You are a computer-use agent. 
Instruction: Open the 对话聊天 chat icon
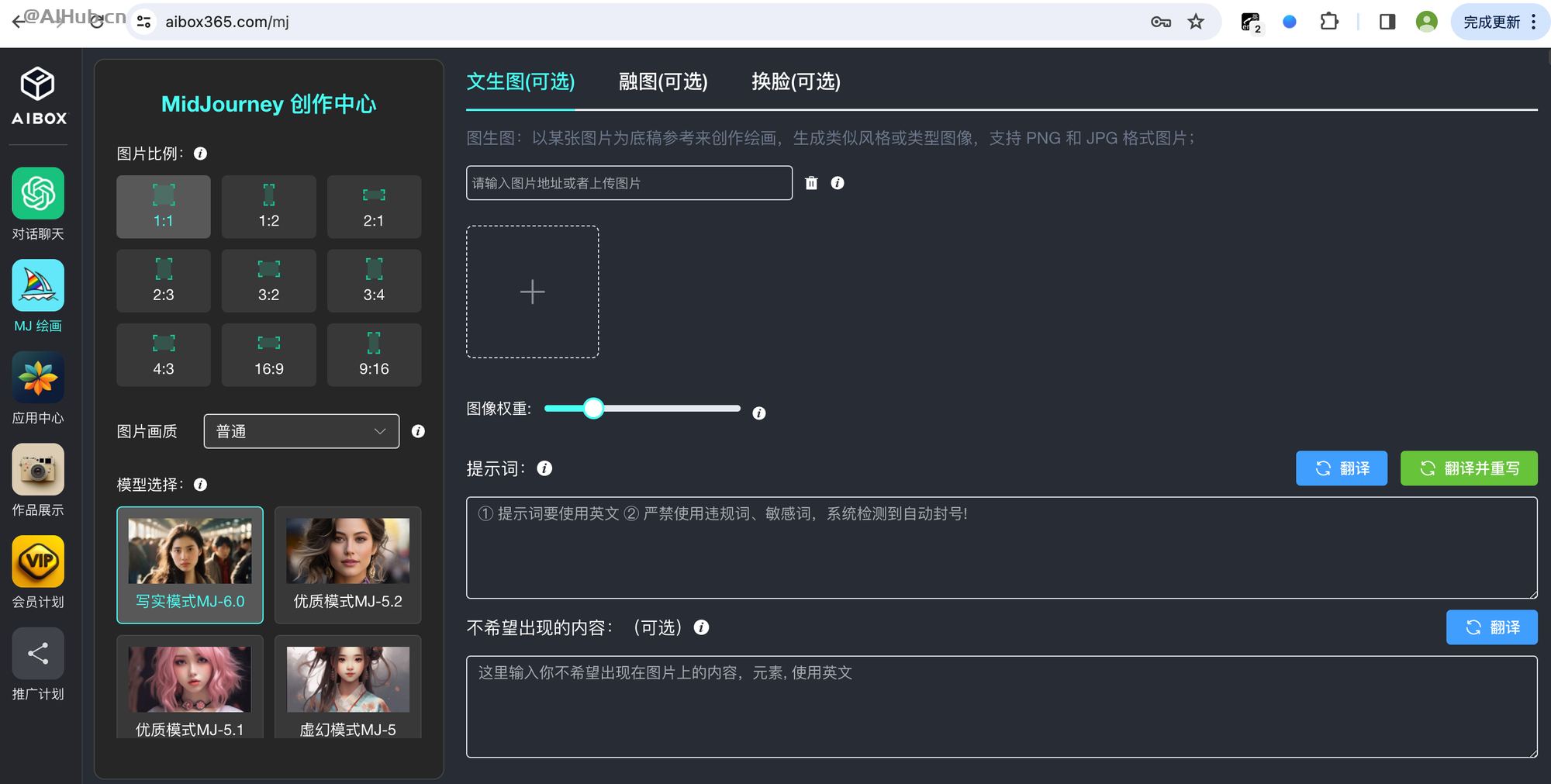tap(38, 193)
